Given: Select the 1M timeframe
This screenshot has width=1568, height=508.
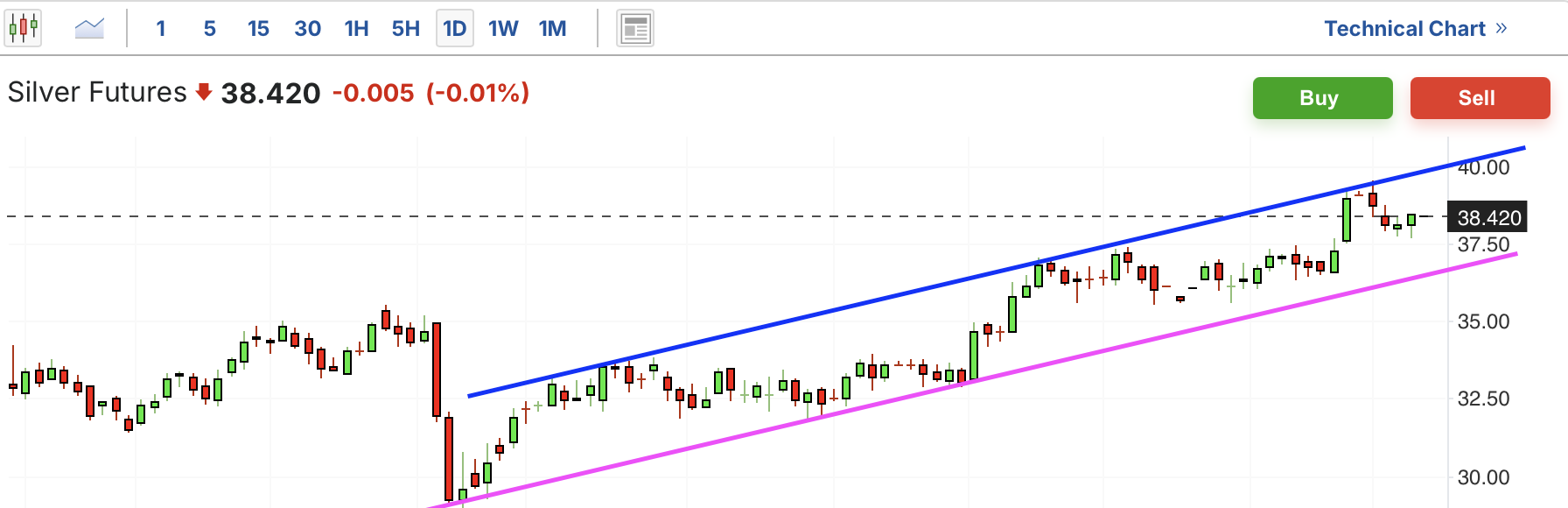Looking at the screenshot, I should [552, 29].
